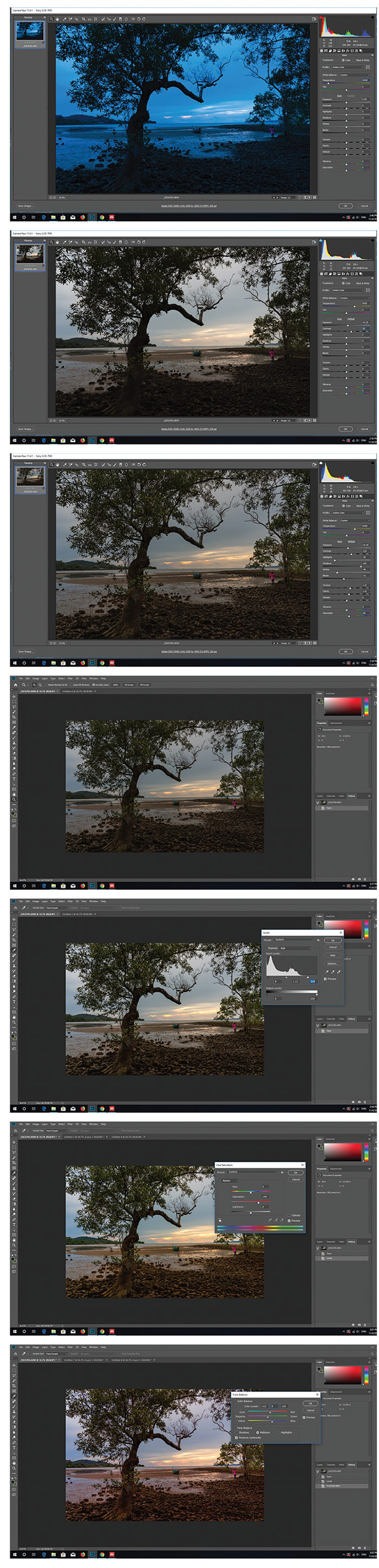379x1568 pixels.
Task: Click the on-image adjustment hand in Hue/Saturation
Action: pyautogui.click(x=220, y=1220)
